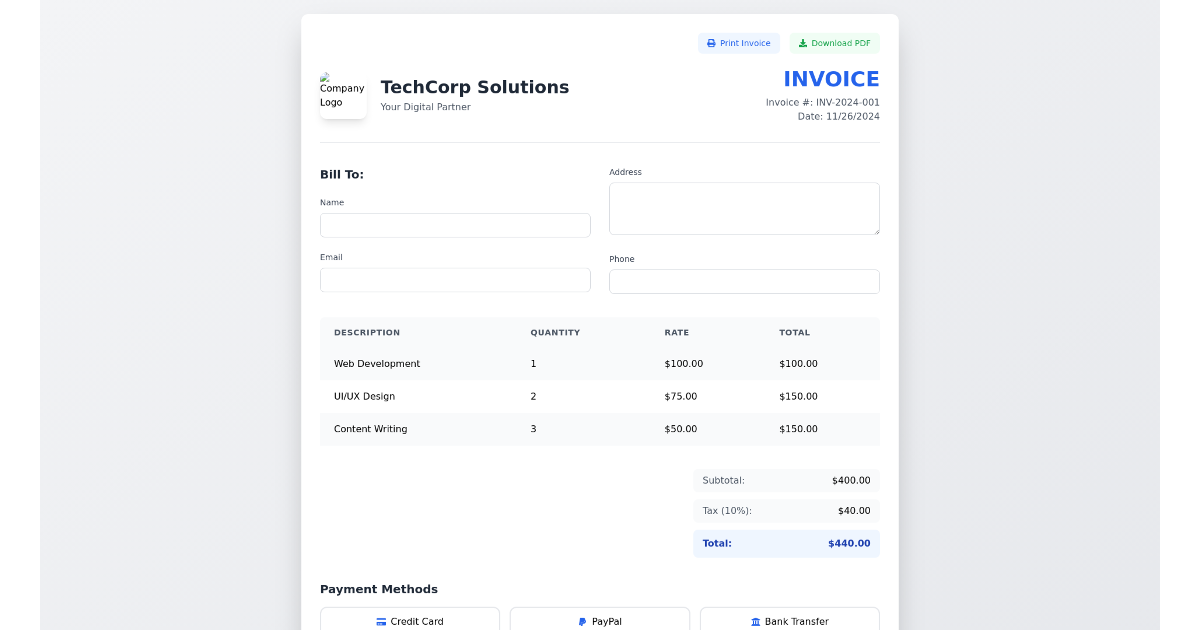Image resolution: width=1200 pixels, height=630 pixels.
Task: Click the TechCorp Solutions company name
Action: pyautogui.click(x=474, y=87)
